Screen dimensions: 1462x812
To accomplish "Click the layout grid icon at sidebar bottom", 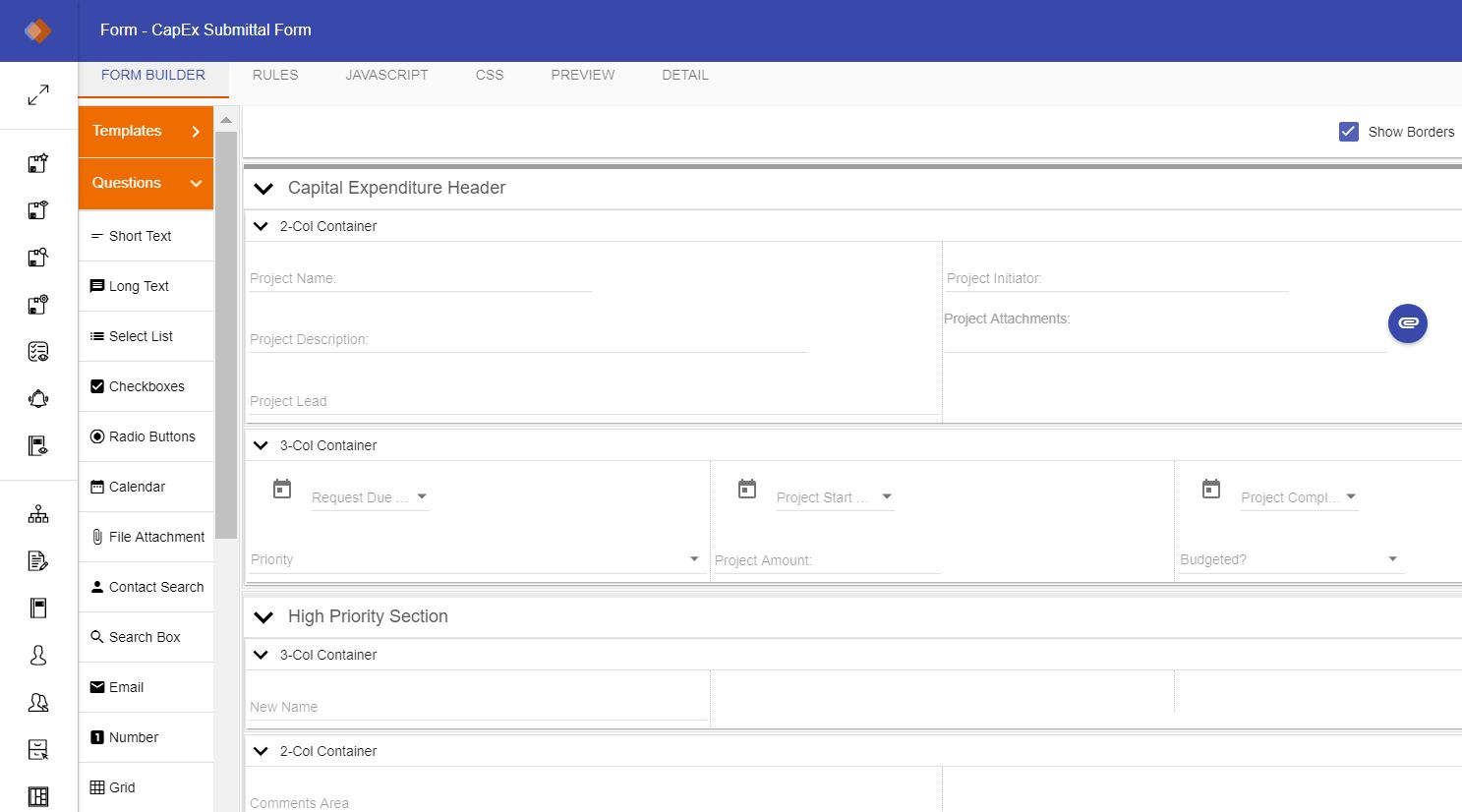I will tap(38, 797).
